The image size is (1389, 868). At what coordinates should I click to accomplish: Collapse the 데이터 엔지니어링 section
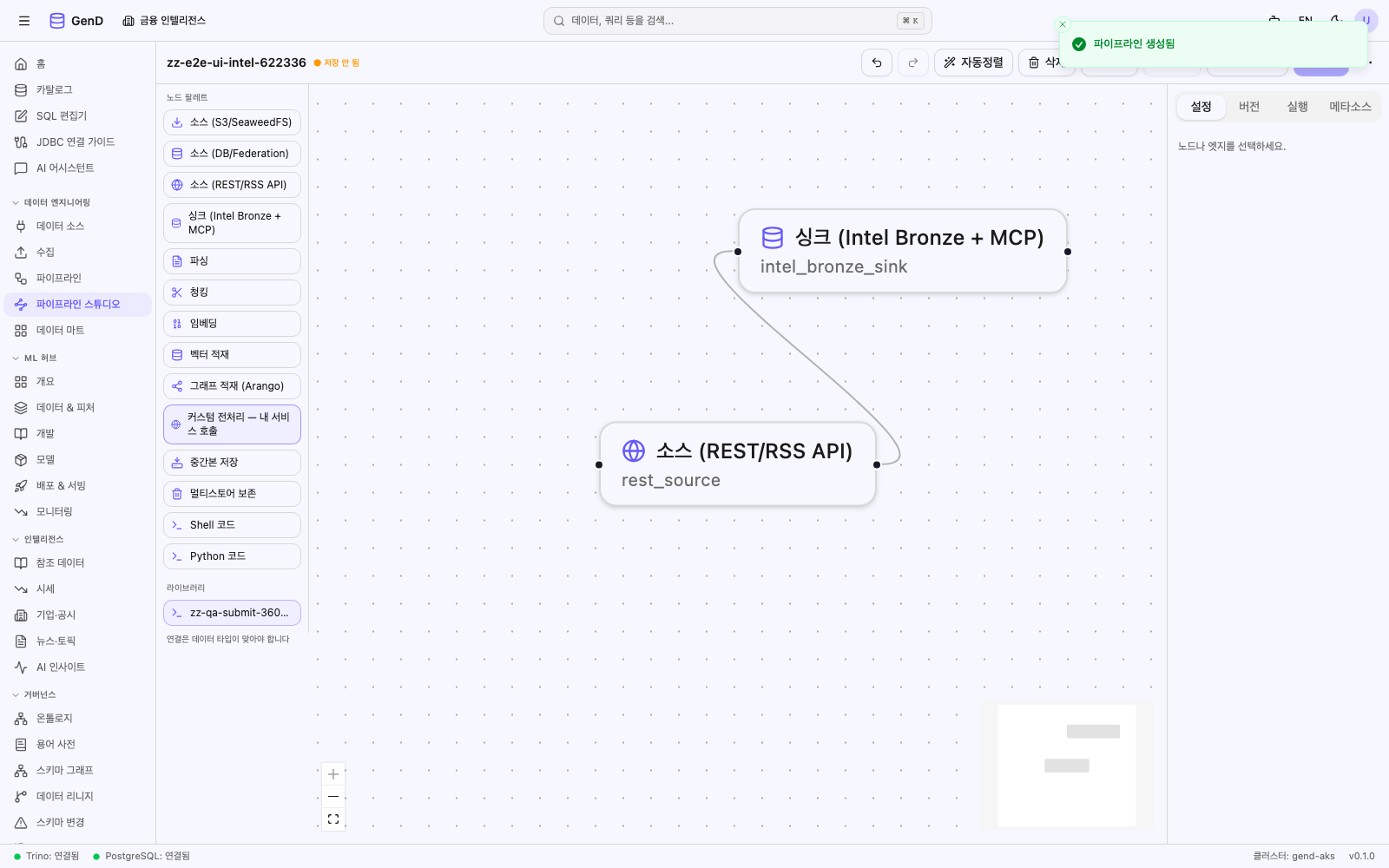pyautogui.click(x=52, y=203)
